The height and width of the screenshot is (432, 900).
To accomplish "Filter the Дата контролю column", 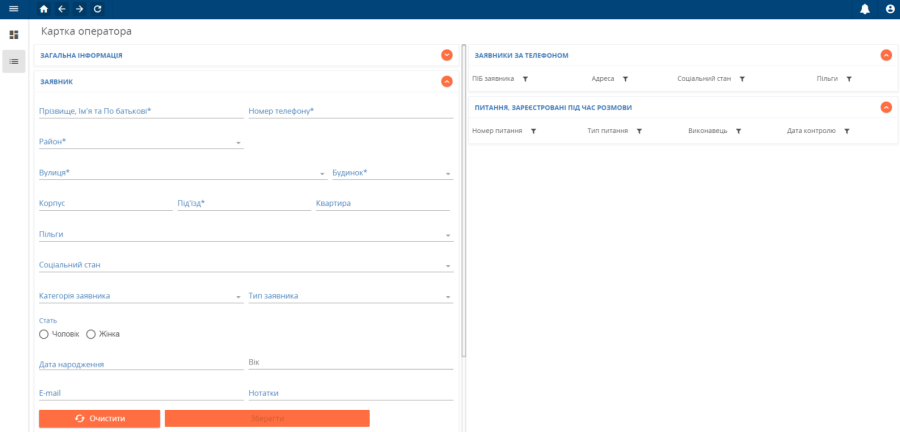I will coord(847,131).
